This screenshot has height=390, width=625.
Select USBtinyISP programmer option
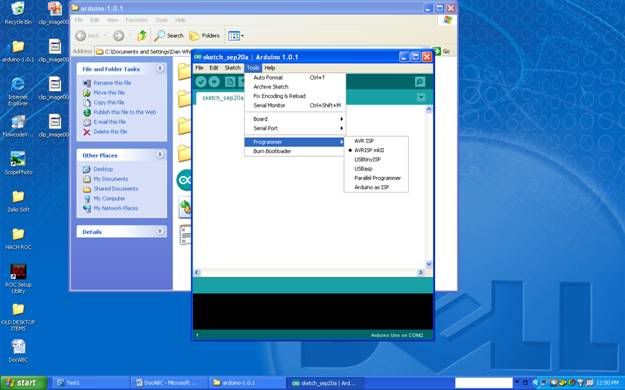click(x=376, y=159)
